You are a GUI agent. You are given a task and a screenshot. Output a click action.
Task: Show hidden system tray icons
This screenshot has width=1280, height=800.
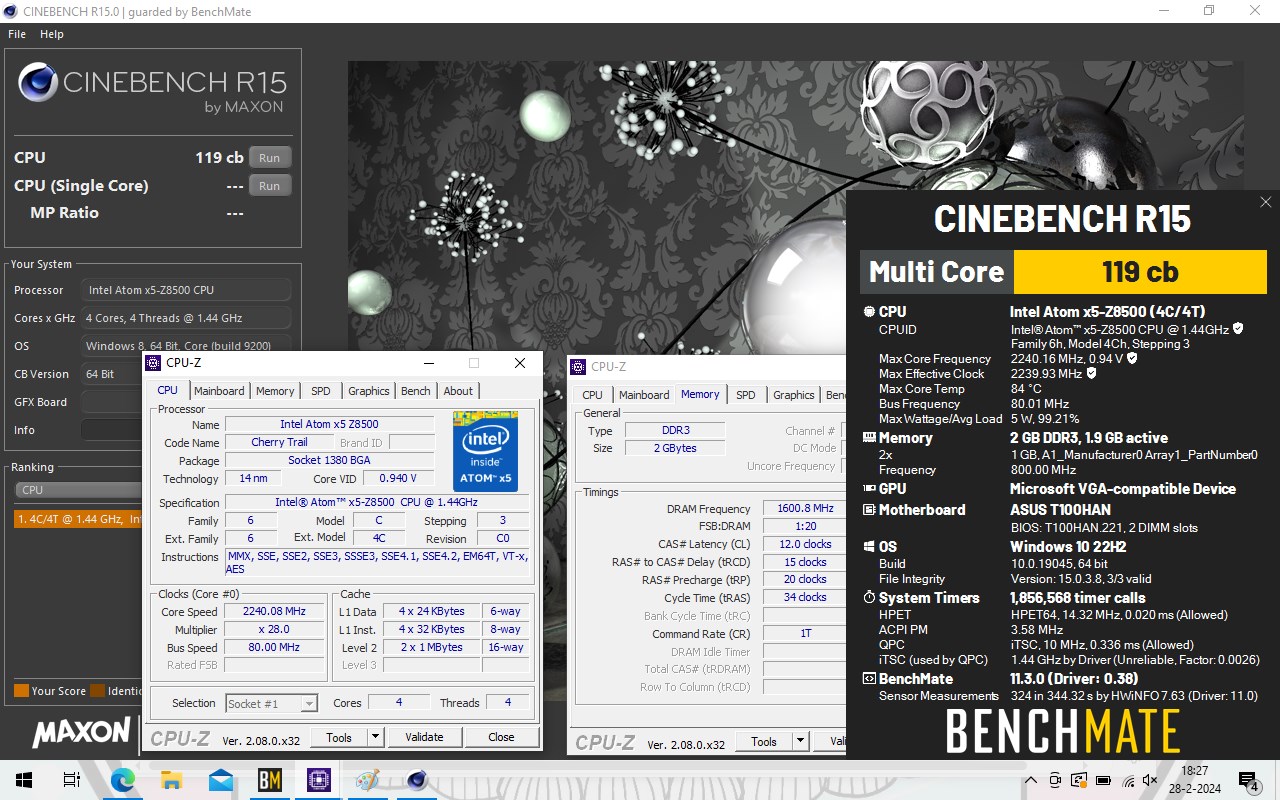point(1031,780)
